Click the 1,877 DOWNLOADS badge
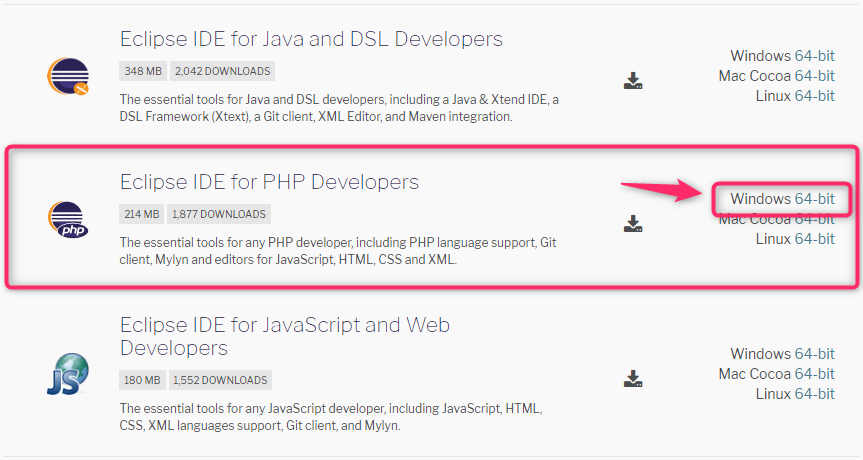The image size is (863, 460). tap(219, 214)
